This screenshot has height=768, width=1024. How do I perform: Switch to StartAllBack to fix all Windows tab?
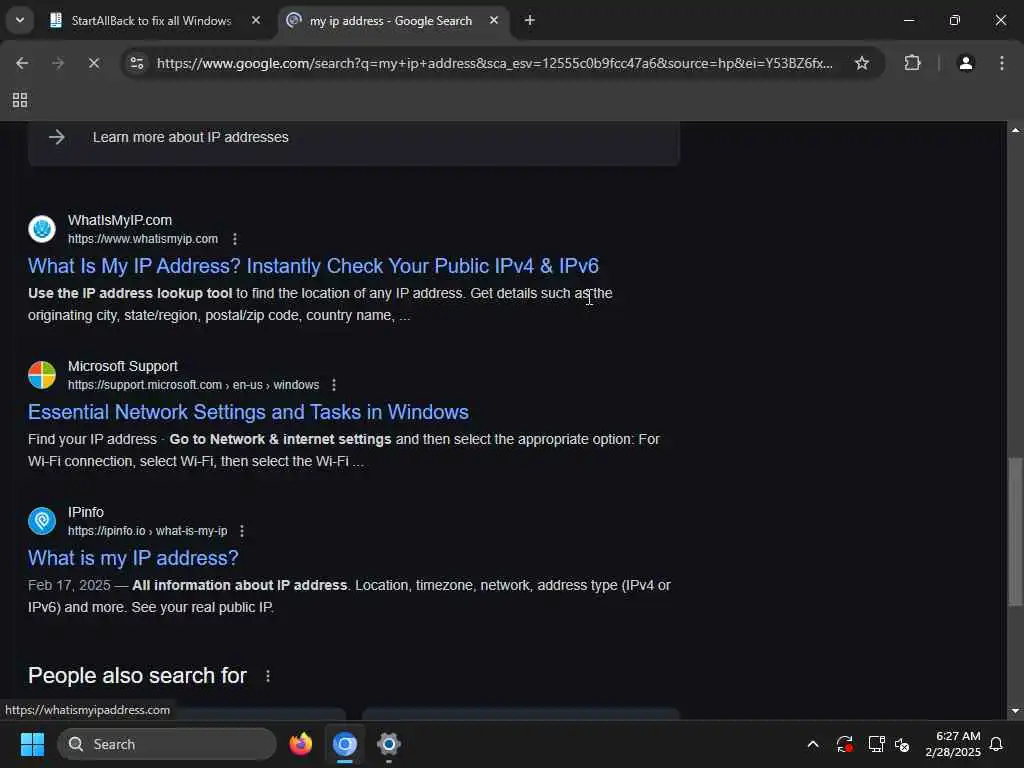click(x=150, y=21)
